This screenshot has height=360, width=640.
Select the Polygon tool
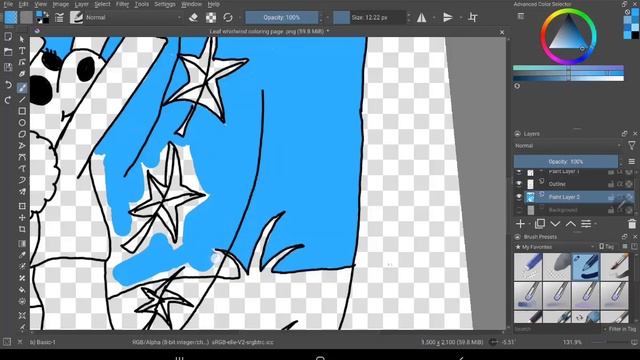(x=22, y=134)
